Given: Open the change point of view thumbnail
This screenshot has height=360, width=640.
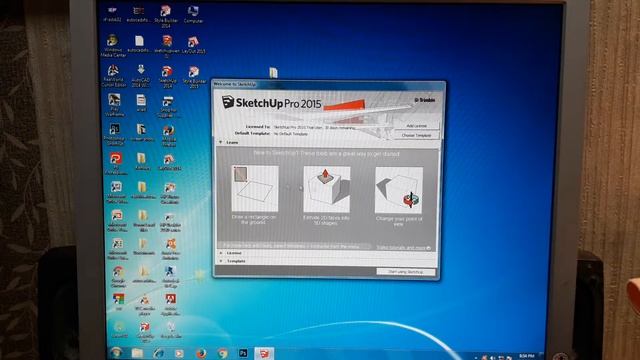Looking at the screenshot, I should click(x=399, y=190).
